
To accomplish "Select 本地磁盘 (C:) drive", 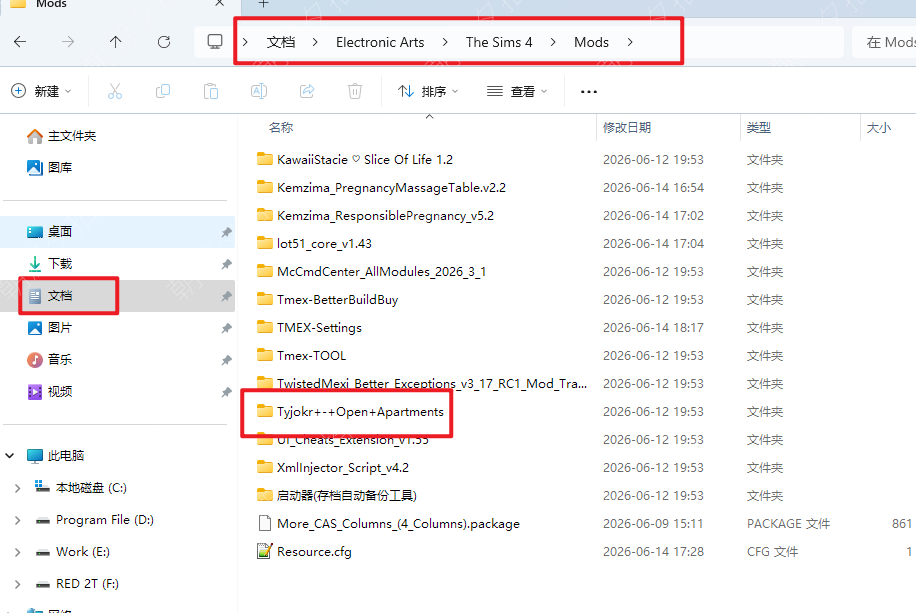I will point(81,487).
